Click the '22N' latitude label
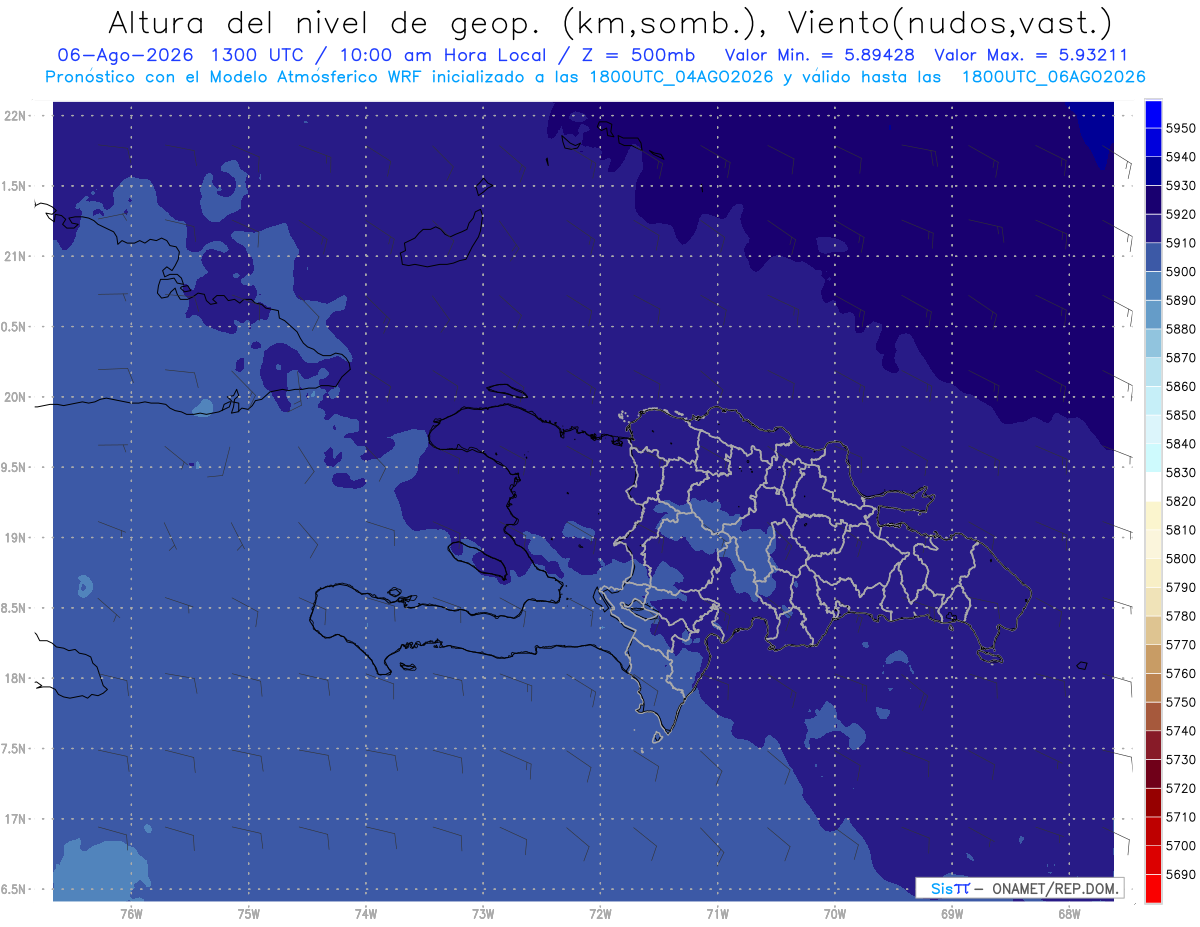1200x927 pixels. point(14,116)
